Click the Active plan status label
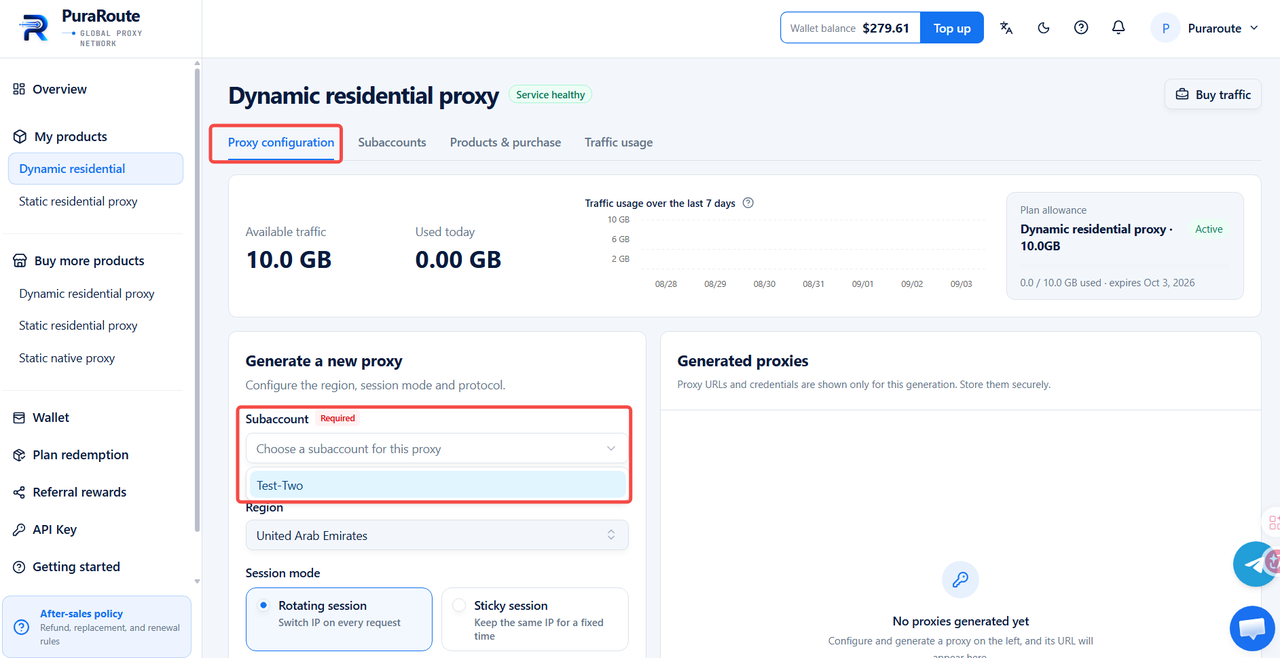The image size is (1280, 658). [1209, 229]
